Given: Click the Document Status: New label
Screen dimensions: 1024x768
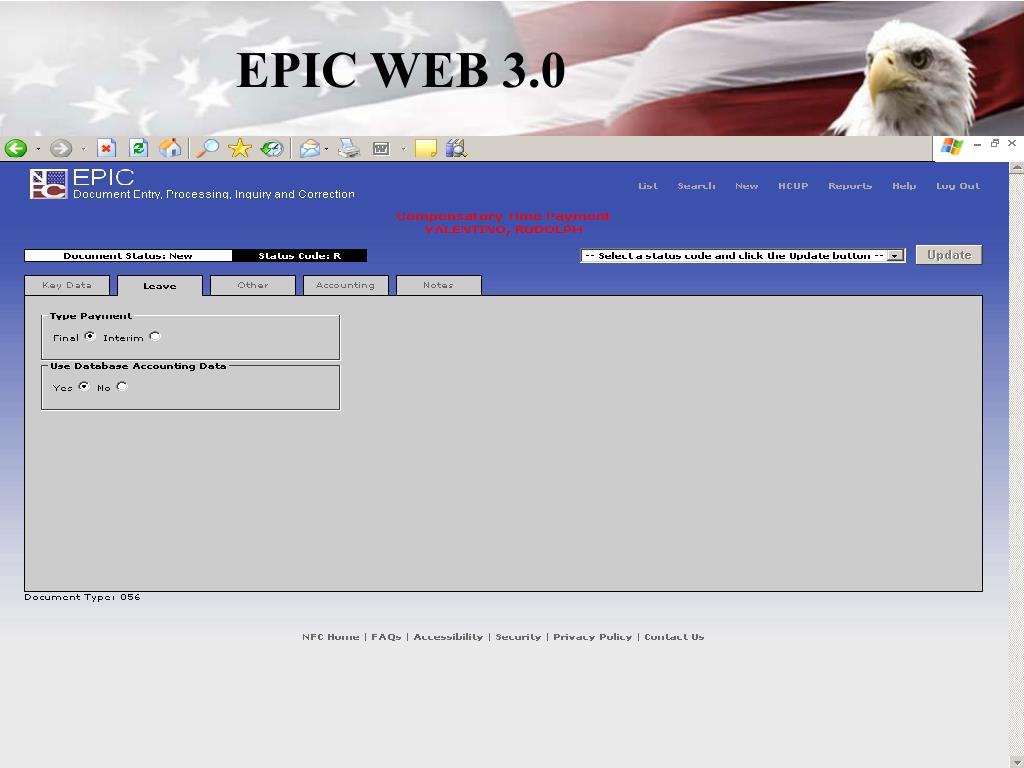Looking at the screenshot, I should point(128,255).
